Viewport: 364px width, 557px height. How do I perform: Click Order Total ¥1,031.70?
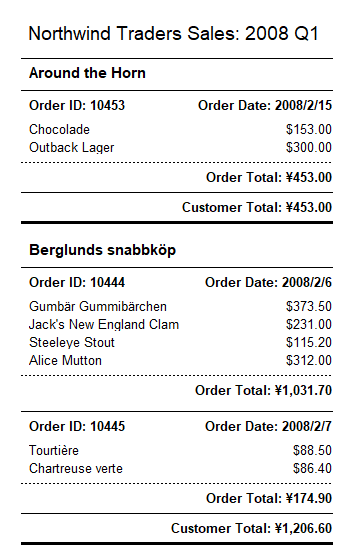tap(264, 390)
